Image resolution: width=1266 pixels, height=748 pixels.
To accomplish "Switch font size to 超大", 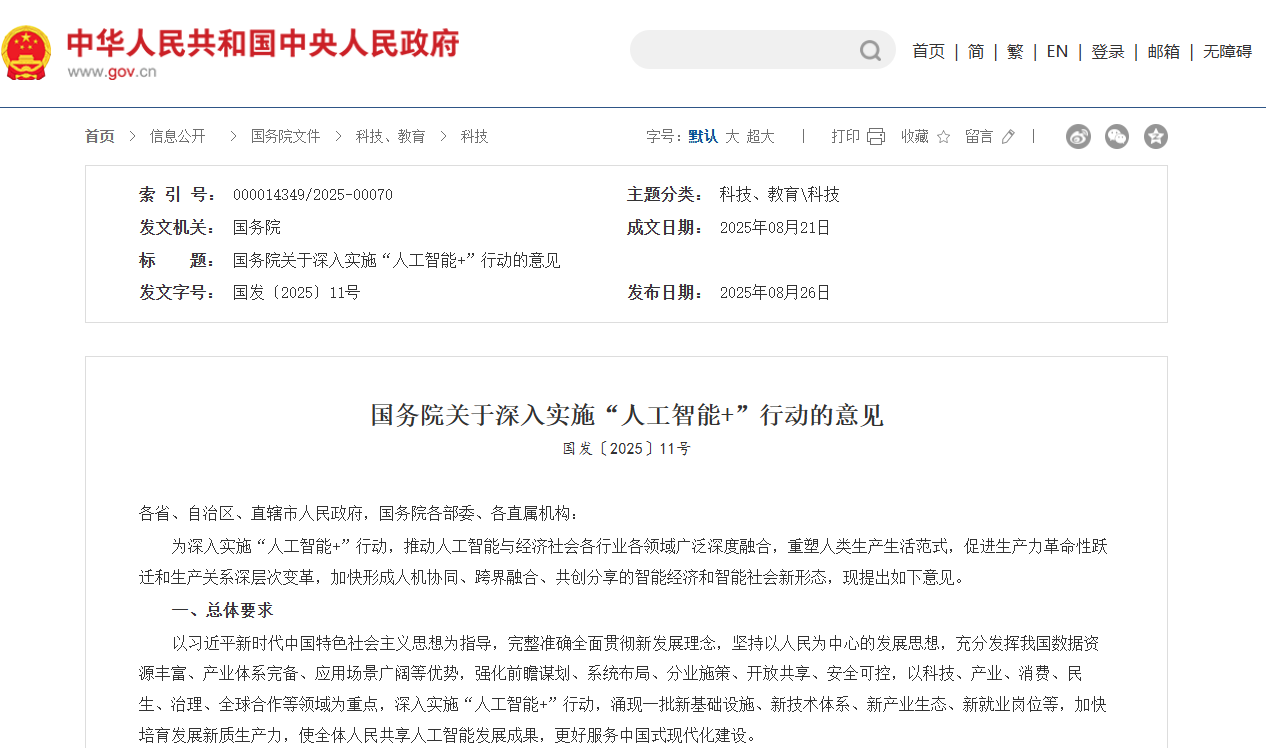I will 760,137.
